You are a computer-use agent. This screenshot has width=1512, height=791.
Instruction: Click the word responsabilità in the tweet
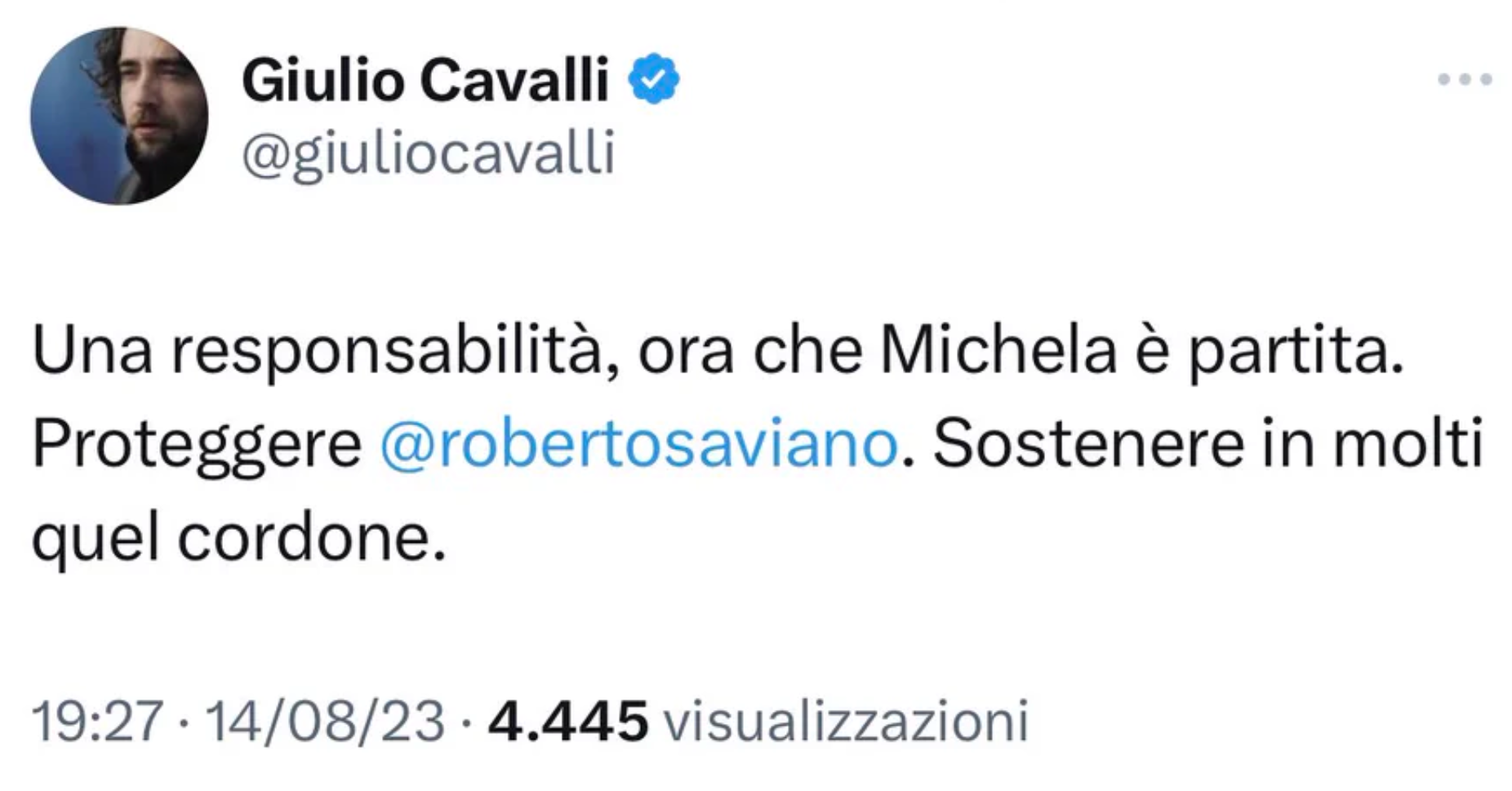(x=385, y=353)
